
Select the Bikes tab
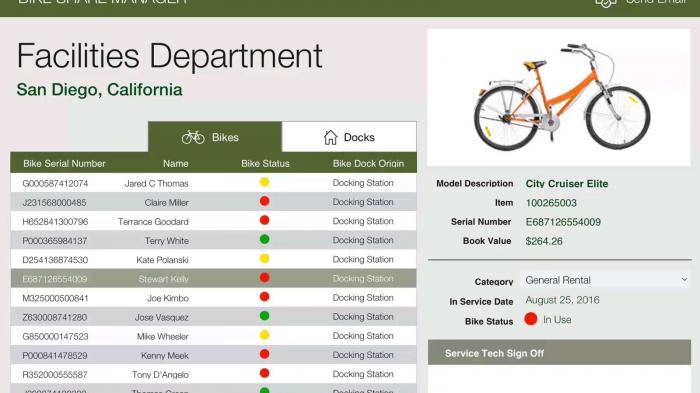click(215, 137)
